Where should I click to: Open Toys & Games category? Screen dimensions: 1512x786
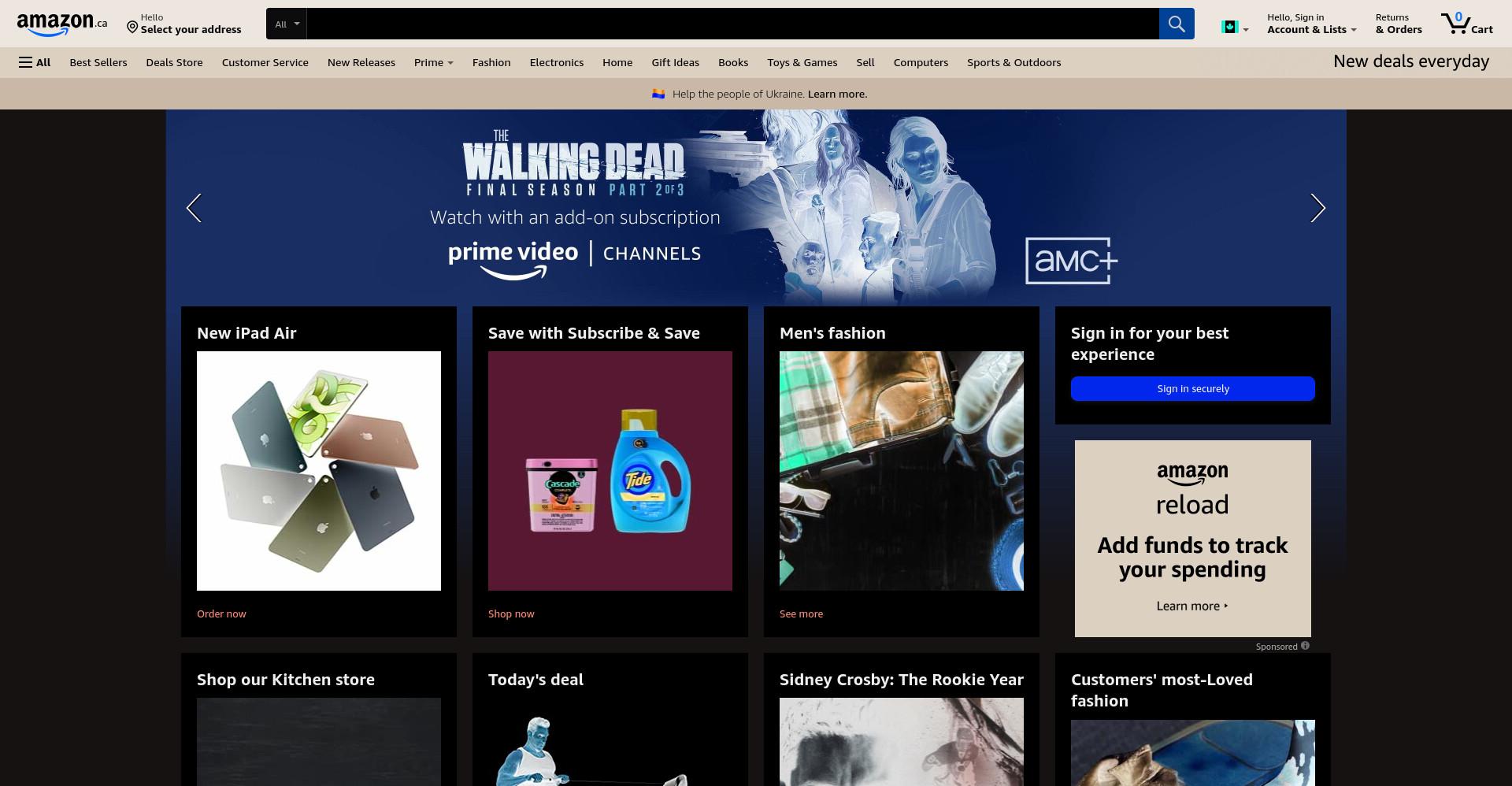click(802, 62)
